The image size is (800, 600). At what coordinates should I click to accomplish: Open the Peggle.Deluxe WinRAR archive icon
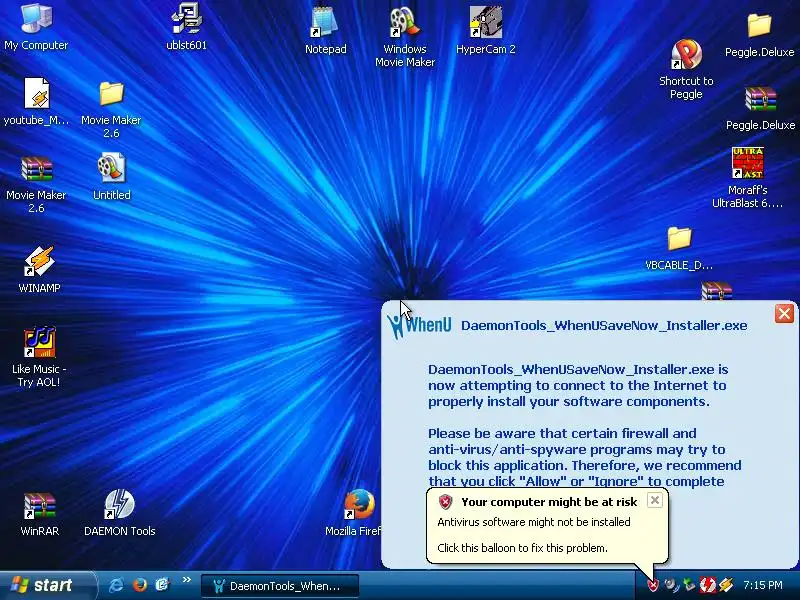pos(760,108)
